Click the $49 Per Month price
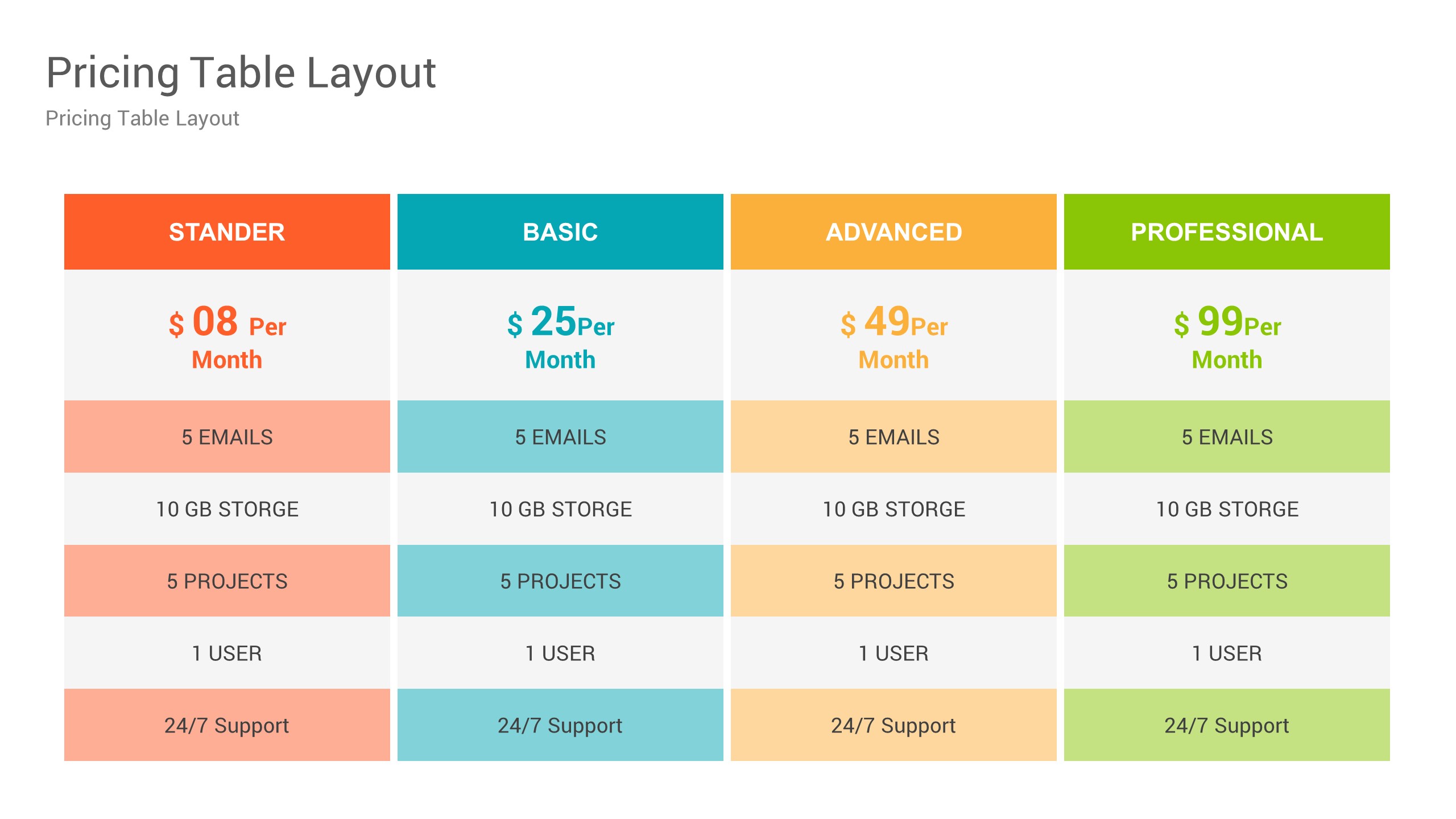This screenshot has height=819, width=1456. pyautogui.click(x=894, y=337)
